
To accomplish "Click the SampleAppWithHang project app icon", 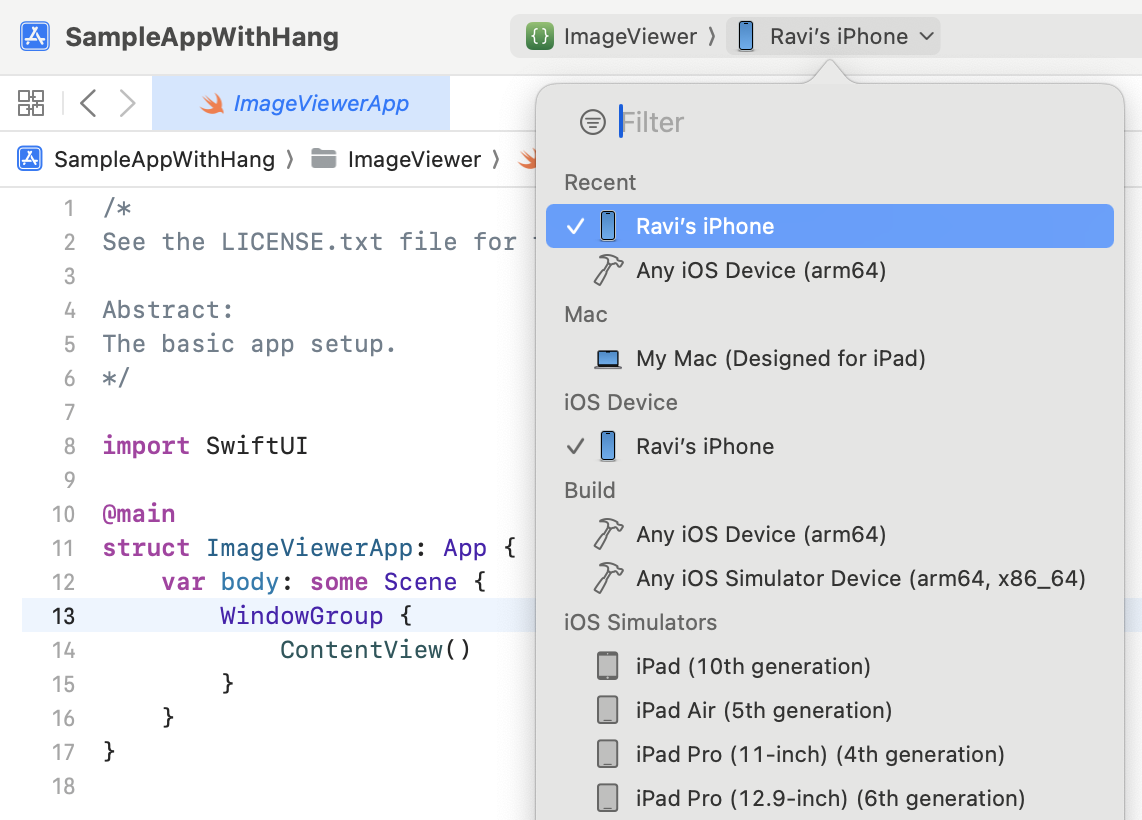I will (x=34, y=35).
